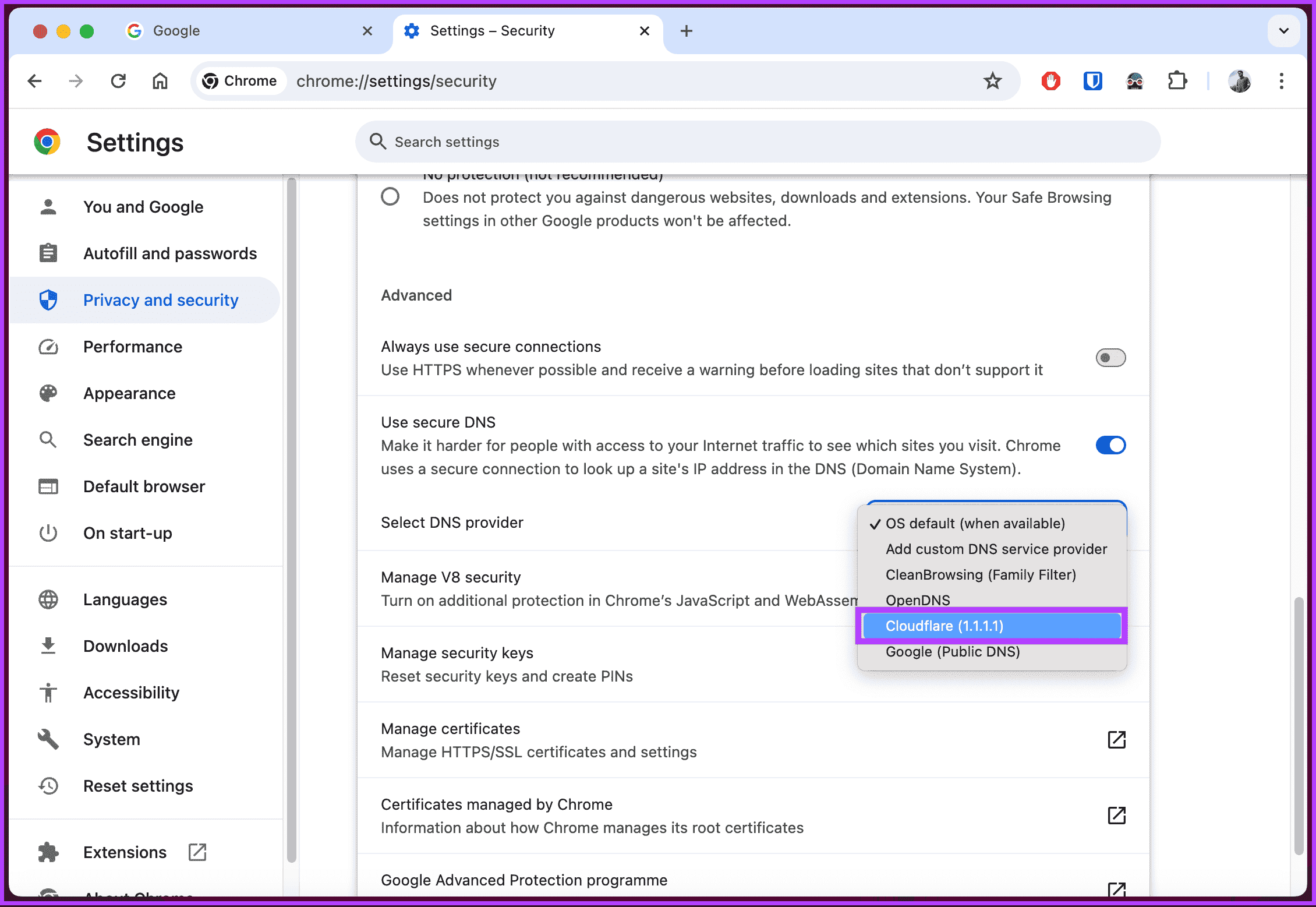Open Autofill and passwords settings

146,253
